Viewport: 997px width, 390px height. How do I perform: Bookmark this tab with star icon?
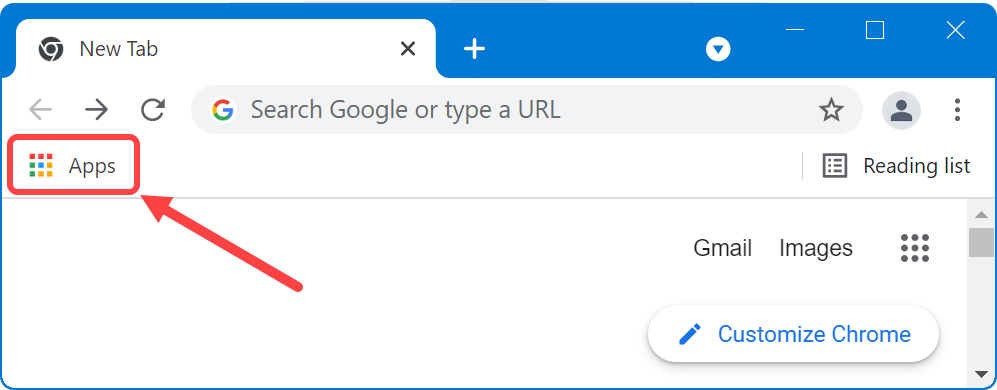coord(830,111)
